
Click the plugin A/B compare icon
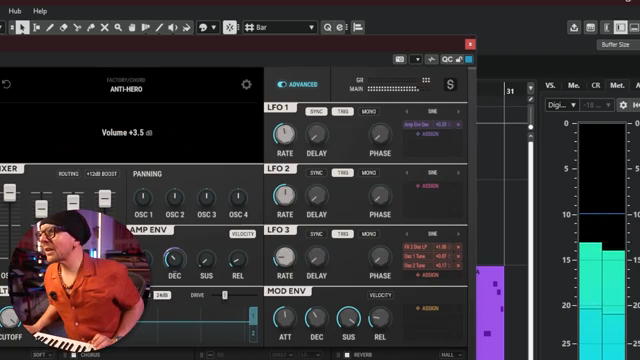click(431, 60)
